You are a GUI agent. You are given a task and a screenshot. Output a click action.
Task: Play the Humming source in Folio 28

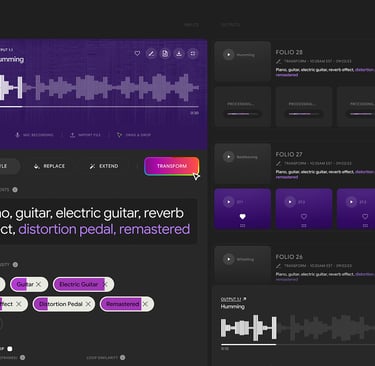(x=228, y=54)
